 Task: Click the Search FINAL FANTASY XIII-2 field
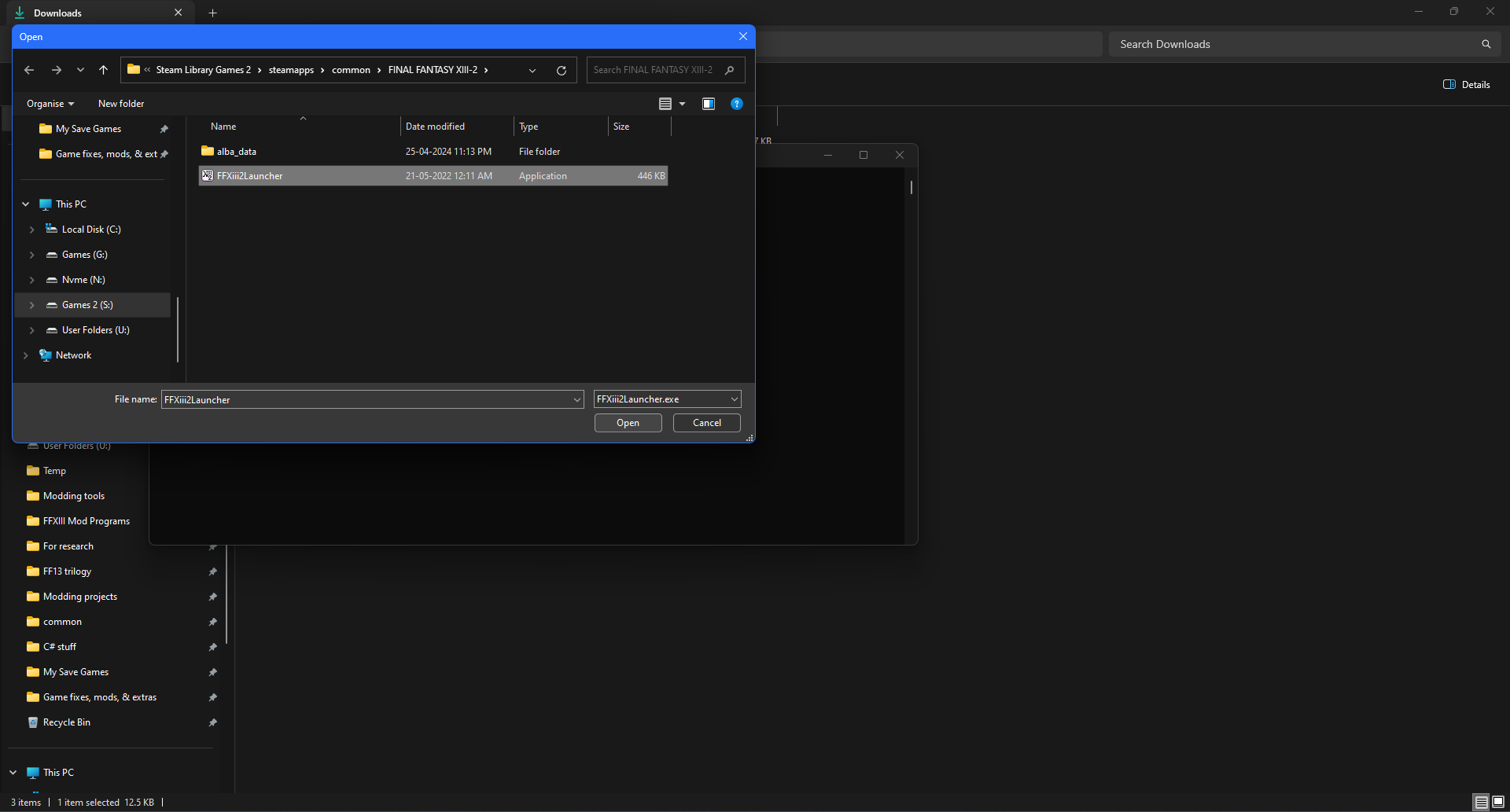[665, 70]
